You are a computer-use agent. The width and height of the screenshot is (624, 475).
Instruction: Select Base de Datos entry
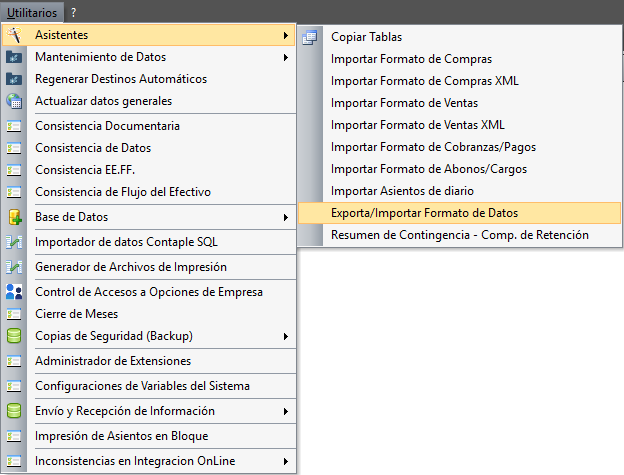149,217
